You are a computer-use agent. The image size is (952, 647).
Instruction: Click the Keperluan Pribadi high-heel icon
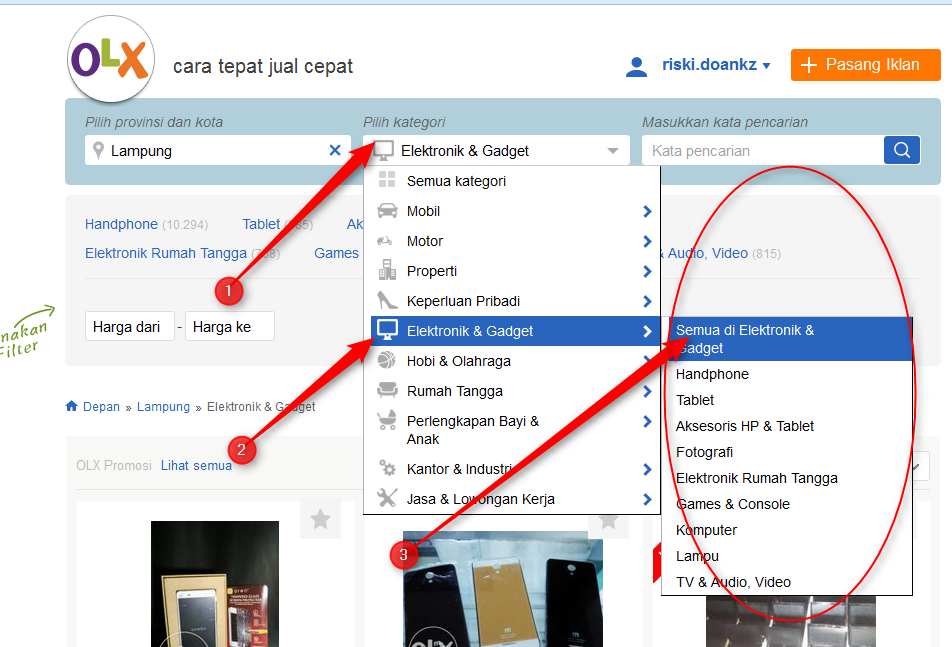(387, 300)
